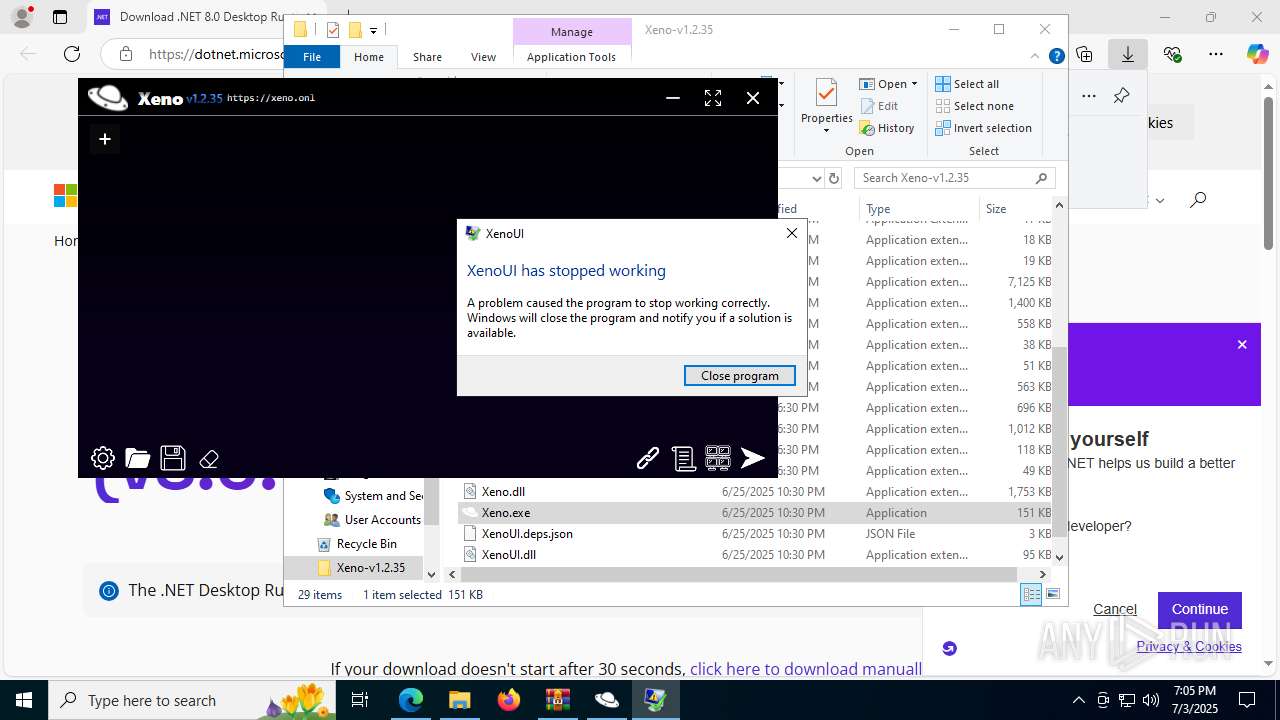
Task: Expand the Open dropdown in ribbon
Action: 914,84
